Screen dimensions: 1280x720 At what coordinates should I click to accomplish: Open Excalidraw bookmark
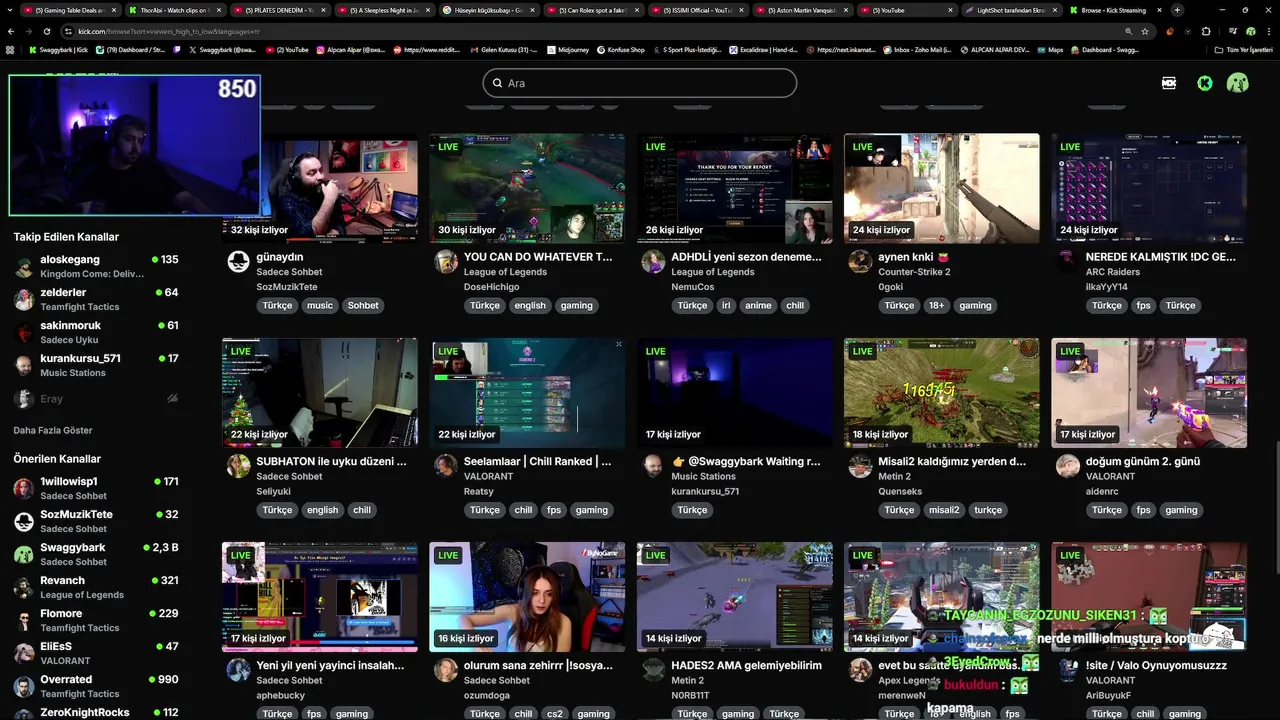click(762, 49)
